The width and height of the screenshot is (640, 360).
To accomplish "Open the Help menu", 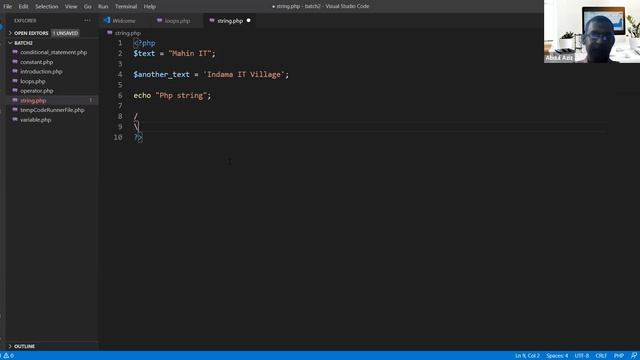I will [x=150, y=7].
